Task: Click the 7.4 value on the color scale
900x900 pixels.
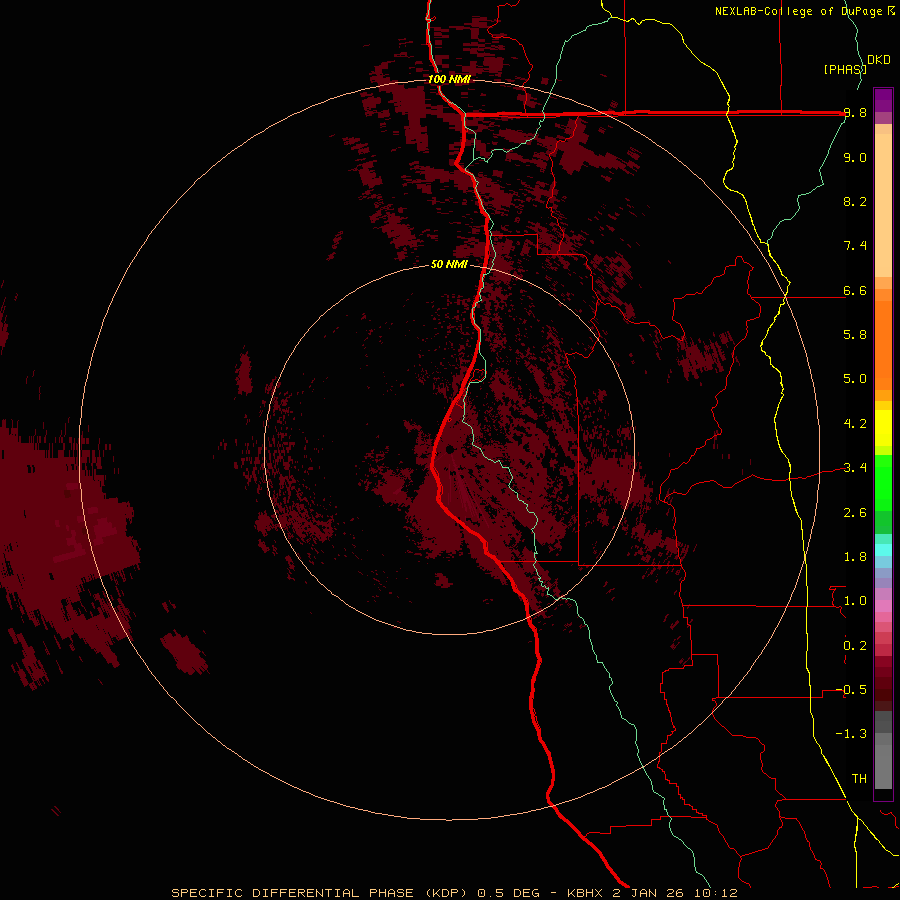Action: point(855,246)
